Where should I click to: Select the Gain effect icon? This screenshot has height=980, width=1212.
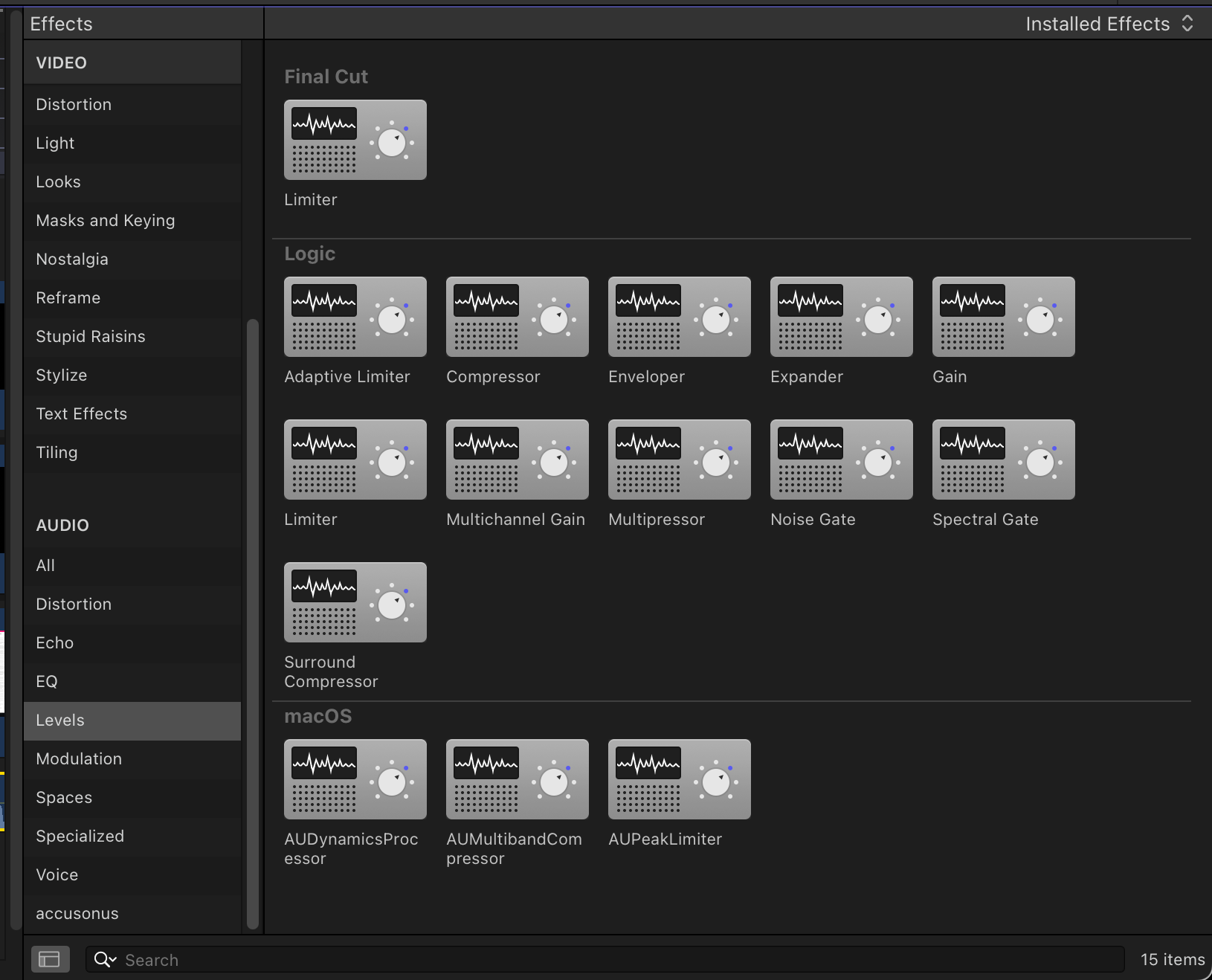pos(1004,317)
